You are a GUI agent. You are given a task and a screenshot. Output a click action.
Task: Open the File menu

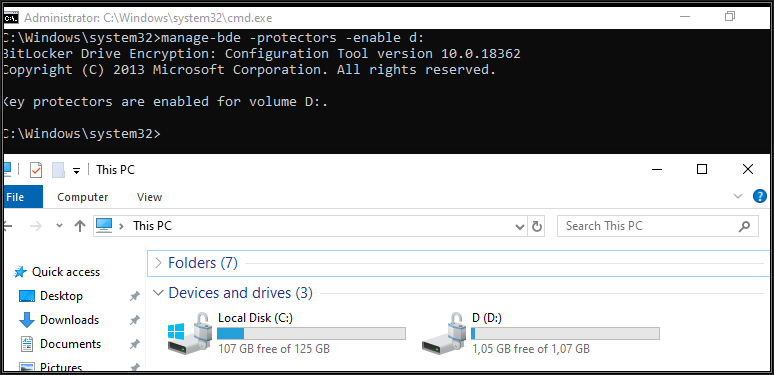click(22, 197)
